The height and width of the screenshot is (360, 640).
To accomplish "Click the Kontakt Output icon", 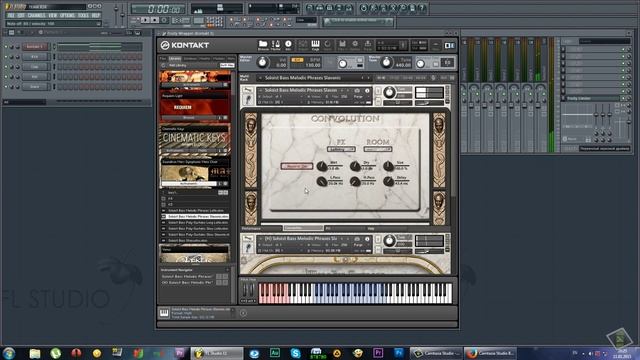I will click(x=302, y=45).
